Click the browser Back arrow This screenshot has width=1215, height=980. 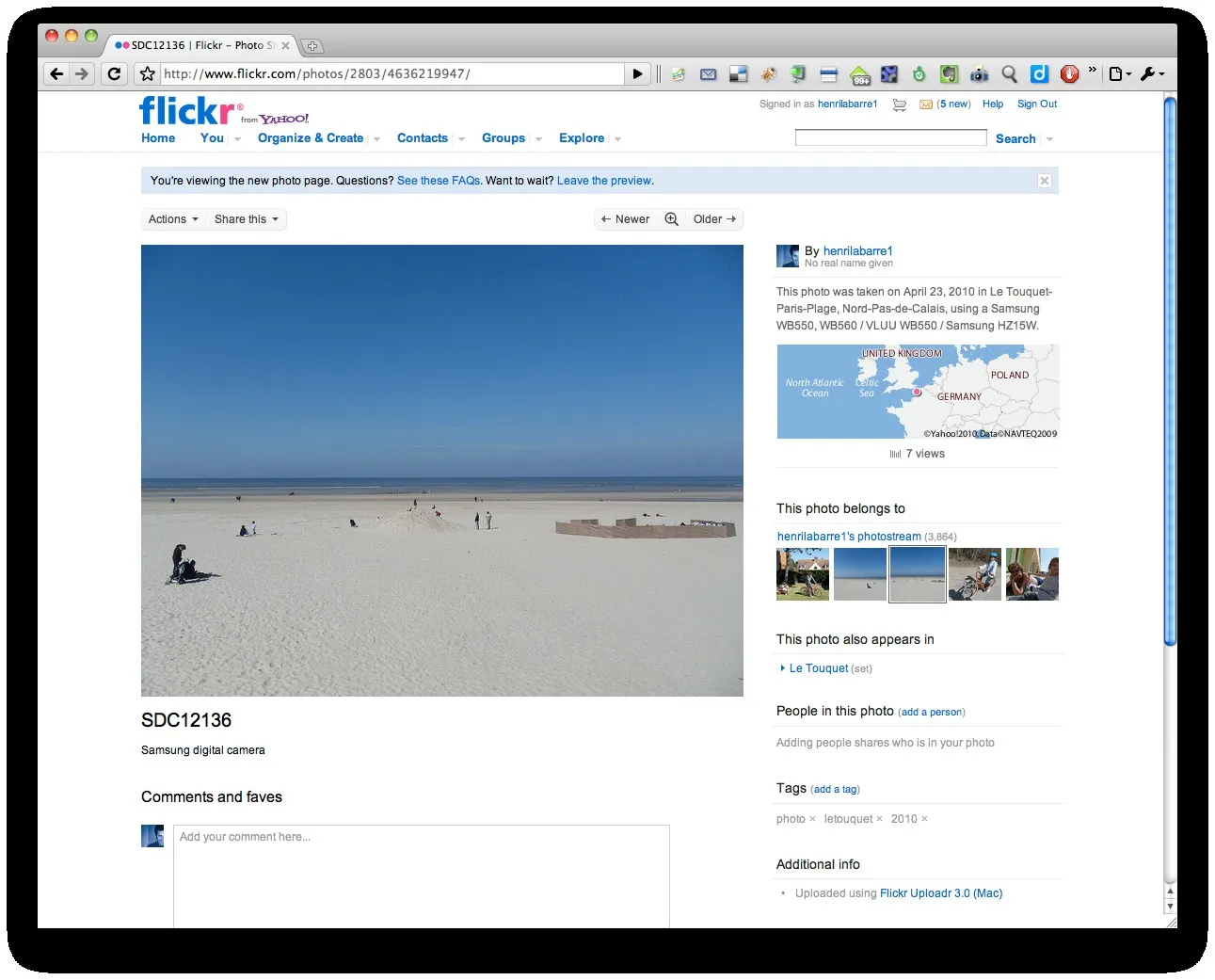pyautogui.click(x=56, y=73)
